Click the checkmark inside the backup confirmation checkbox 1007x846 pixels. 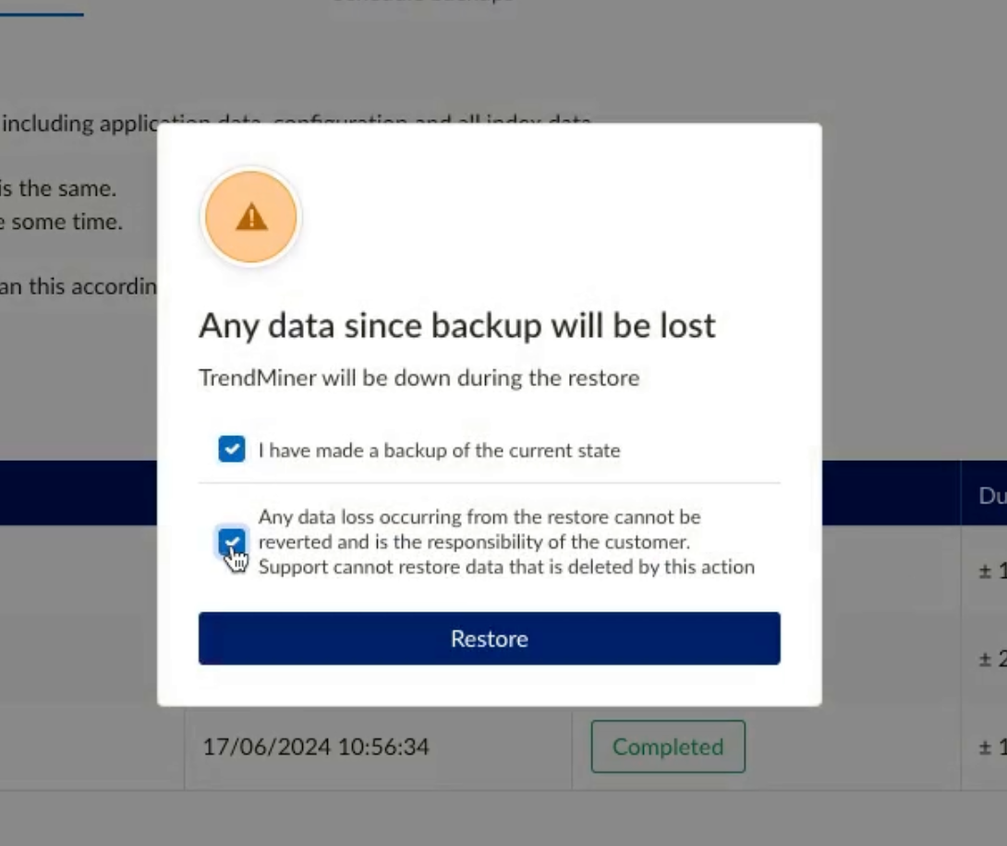click(x=231, y=449)
